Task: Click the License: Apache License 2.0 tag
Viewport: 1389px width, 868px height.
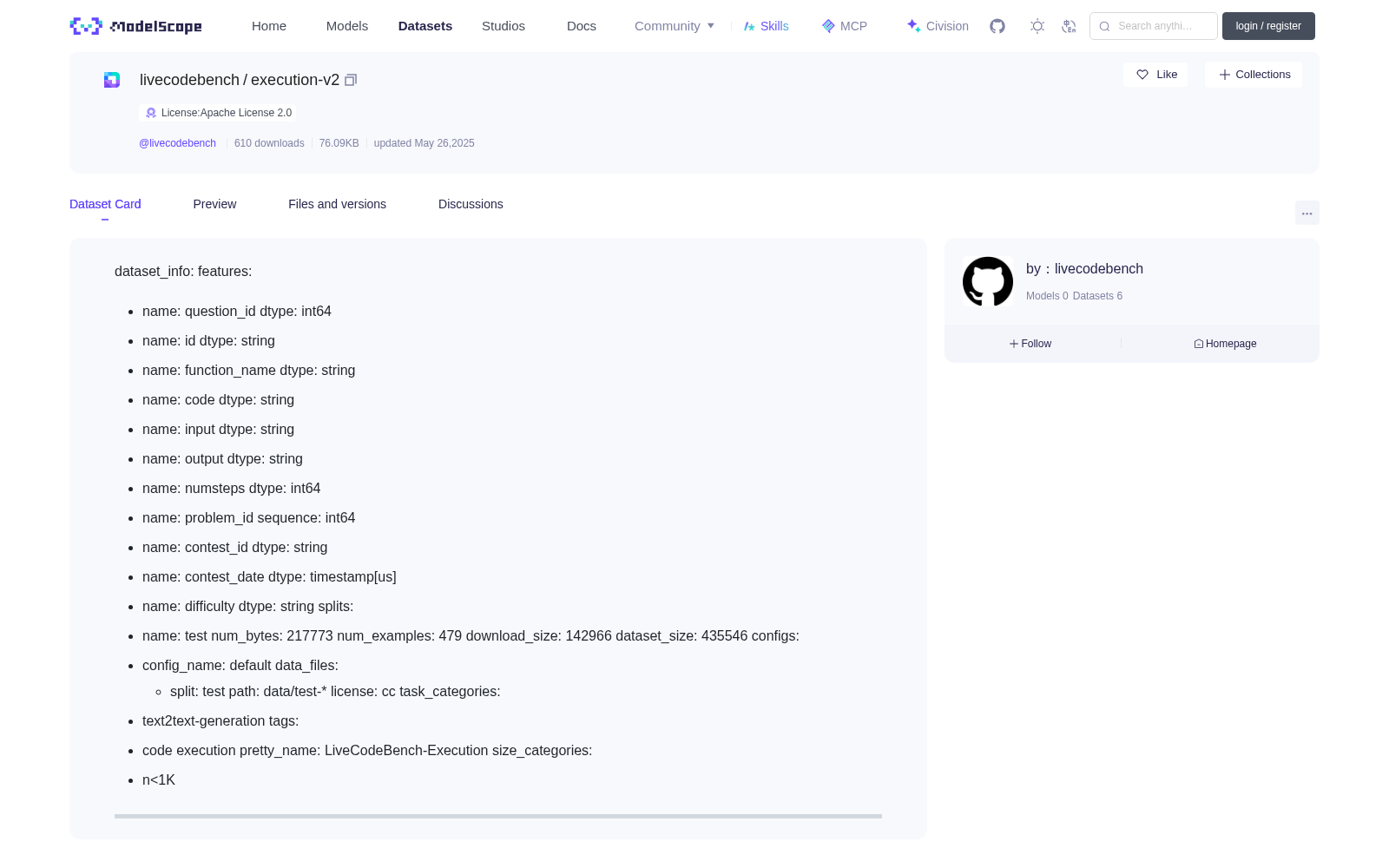Action: [218, 113]
